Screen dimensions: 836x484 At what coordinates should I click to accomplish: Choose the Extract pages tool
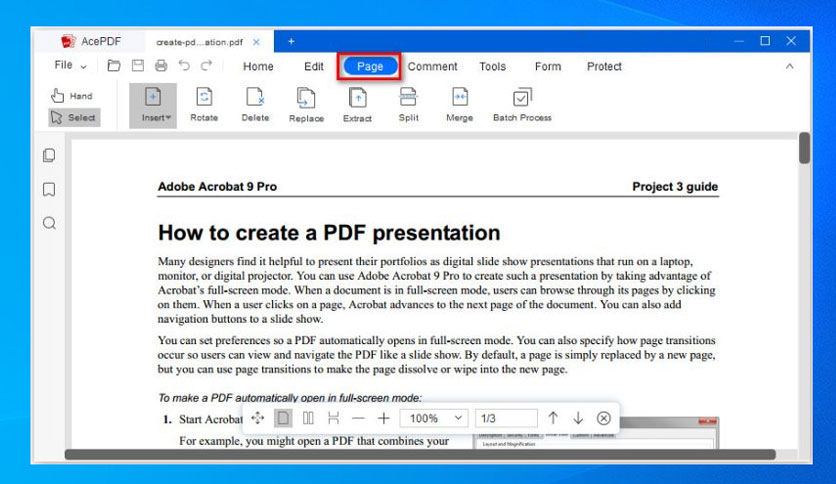click(357, 105)
